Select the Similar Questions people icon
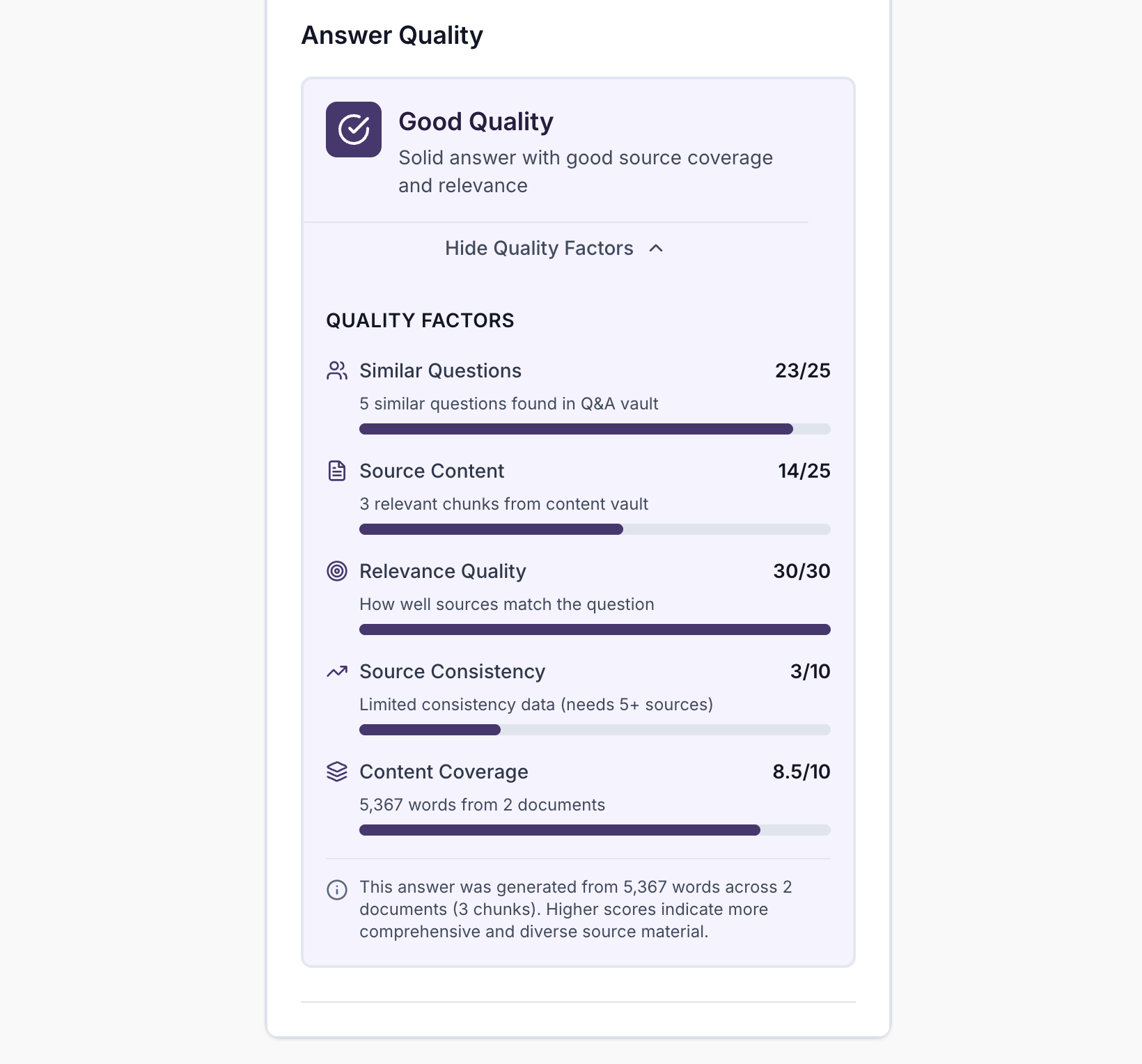 tap(338, 370)
